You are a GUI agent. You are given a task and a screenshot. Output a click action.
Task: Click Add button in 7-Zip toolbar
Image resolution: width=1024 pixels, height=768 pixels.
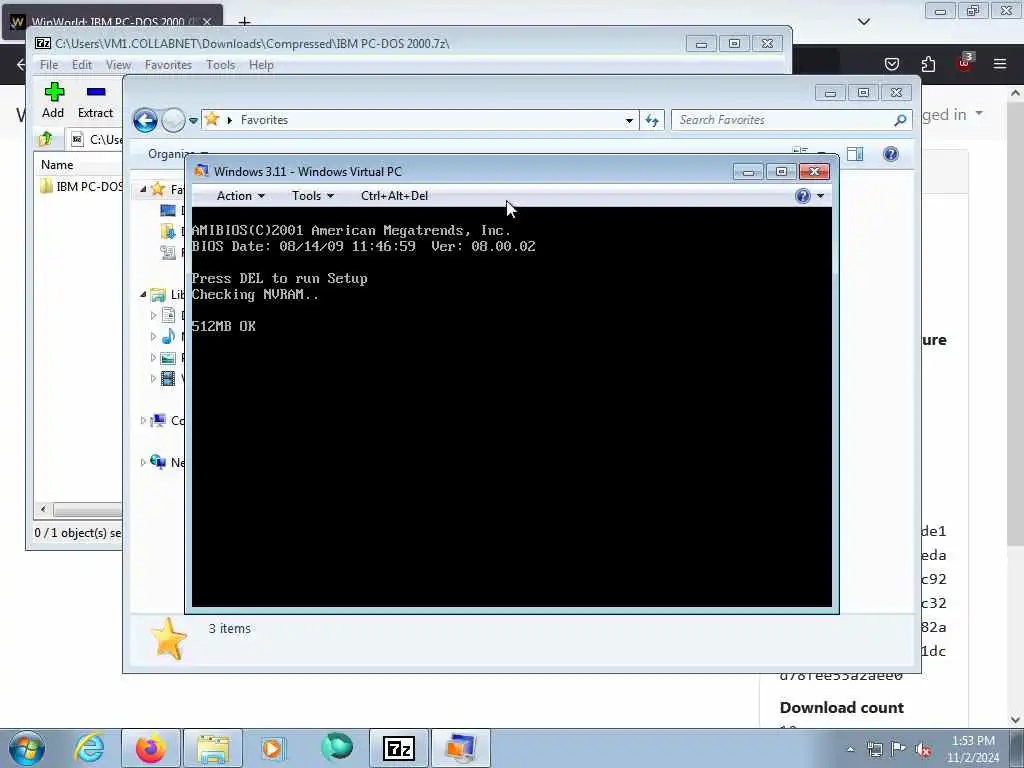pos(54,100)
